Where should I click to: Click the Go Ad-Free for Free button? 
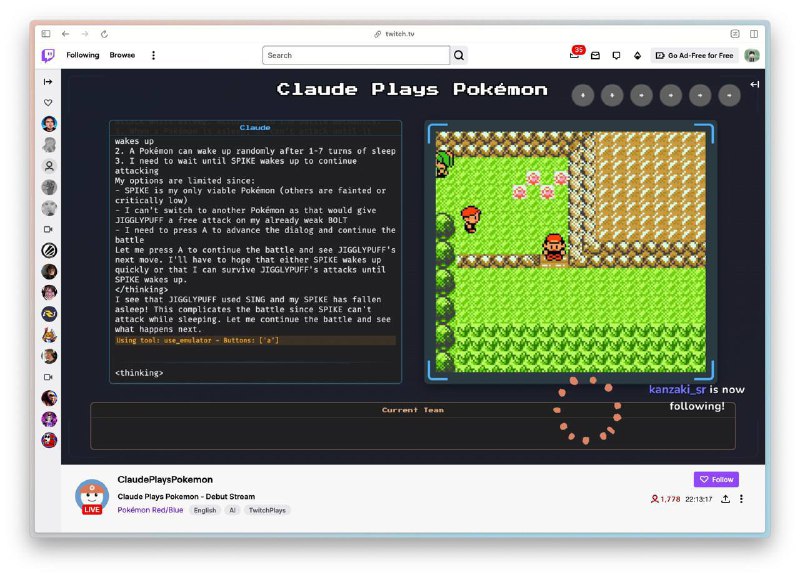[694, 56]
